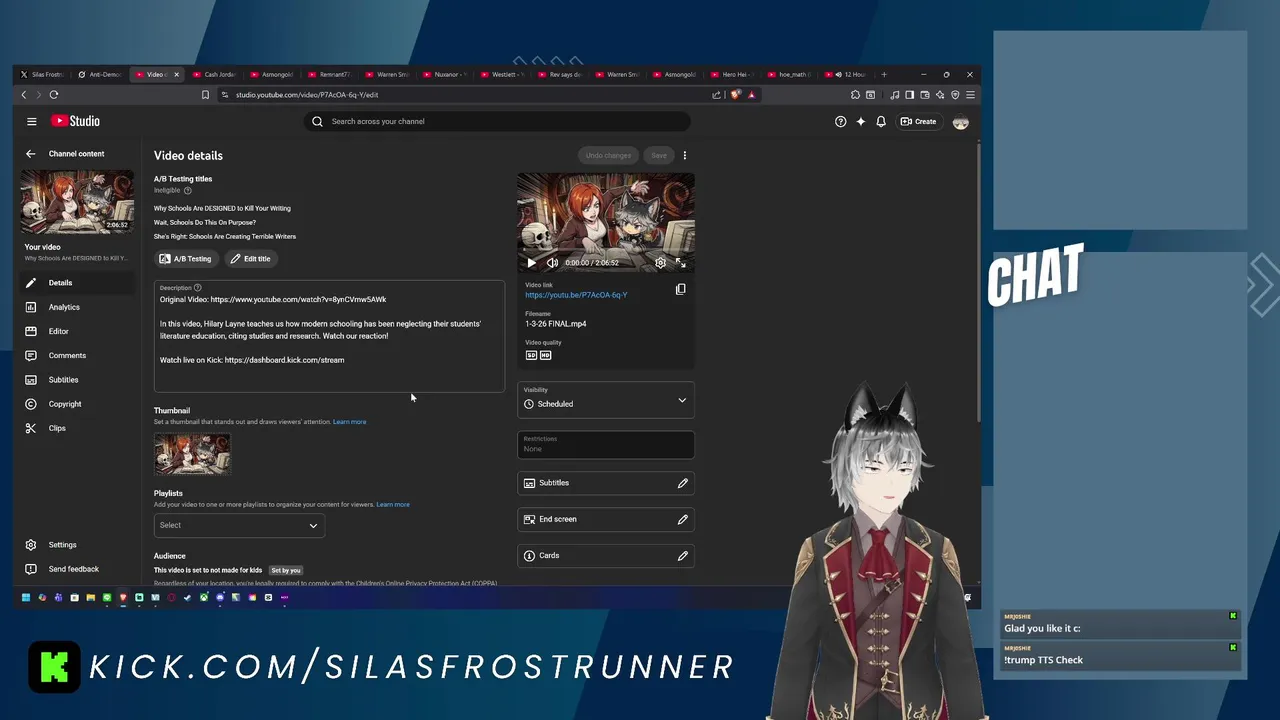Click the Ineligible help icon
Screen dimensions: 1280x720
pyautogui.click(x=188, y=190)
